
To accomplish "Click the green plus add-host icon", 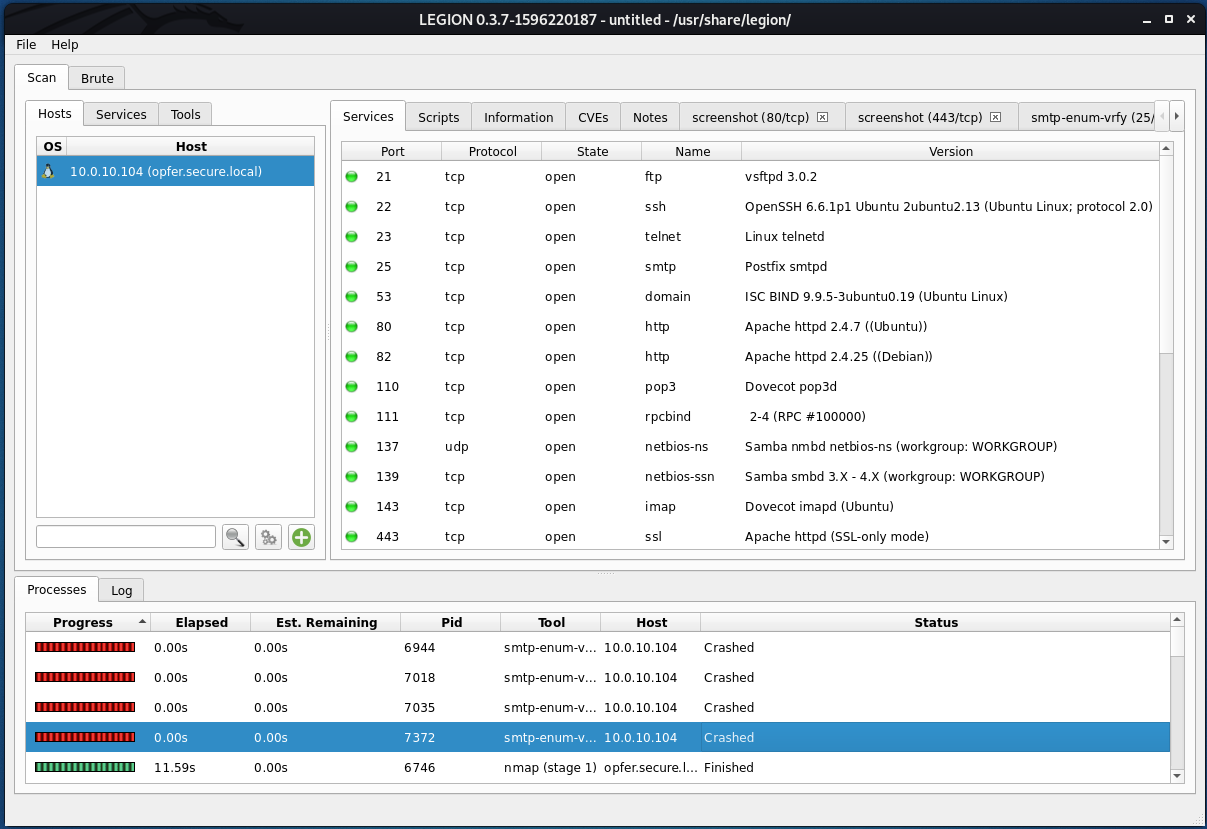I will point(301,537).
